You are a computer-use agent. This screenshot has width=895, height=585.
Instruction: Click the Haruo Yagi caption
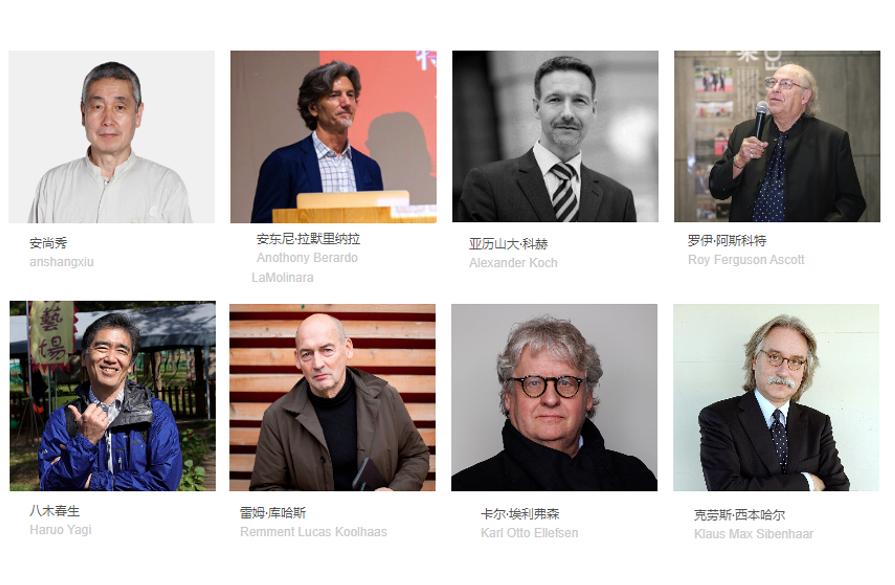pyautogui.click(x=61, y=530)
